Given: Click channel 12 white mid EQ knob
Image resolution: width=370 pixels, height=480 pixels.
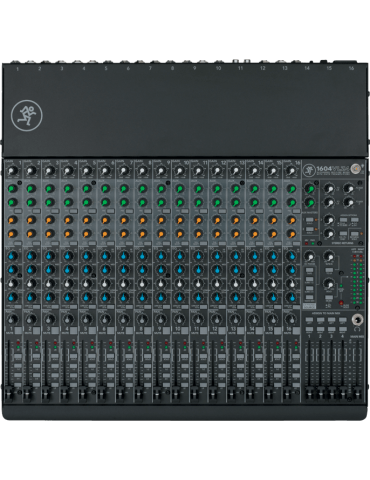Looking at the screenshot, I should coord(217,283).
